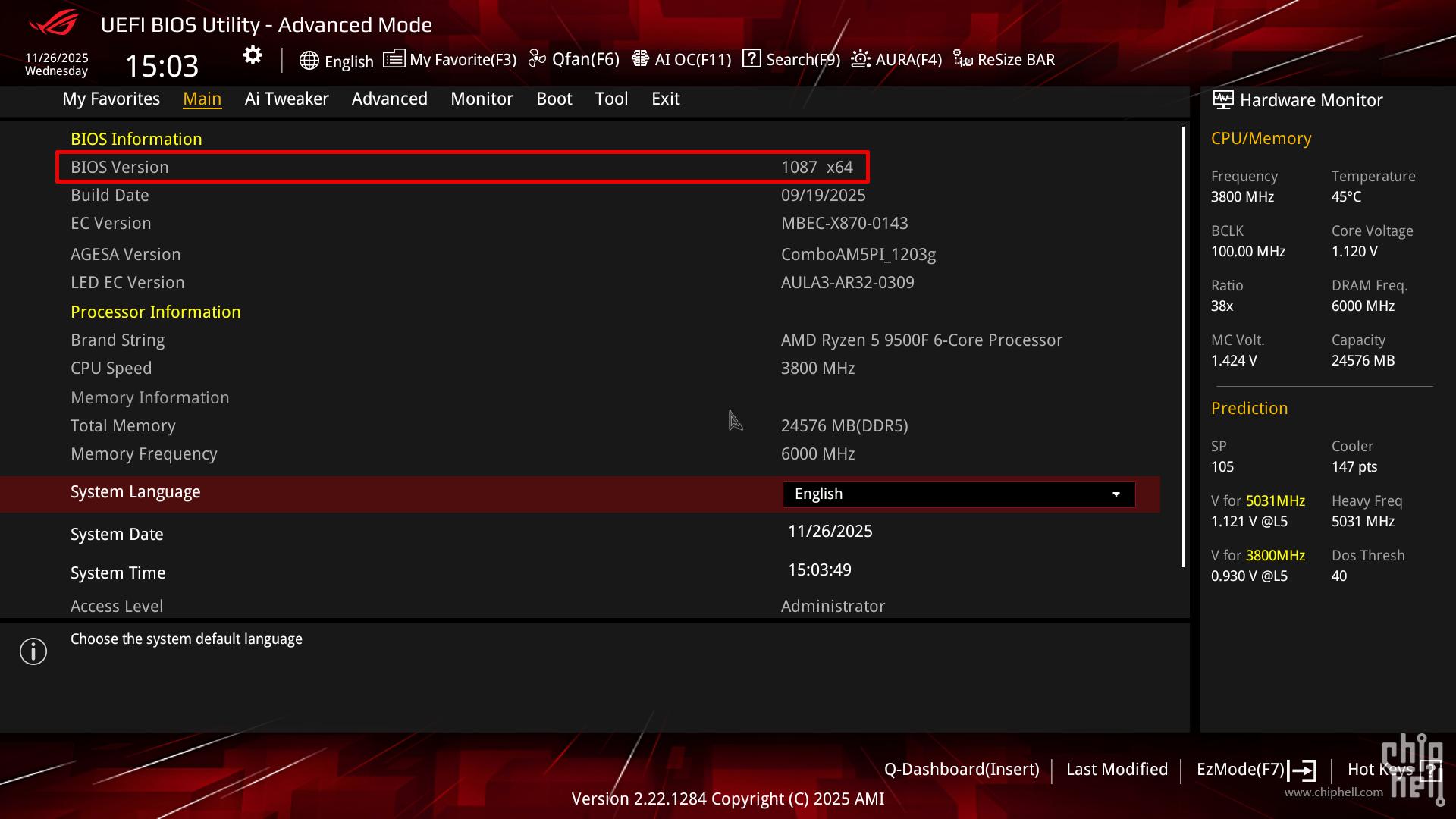The height and width of the screenshot is (819, 1456).
Task: Open My Favorite list icon
Action: pyautogui.click(x=394, y=59)
